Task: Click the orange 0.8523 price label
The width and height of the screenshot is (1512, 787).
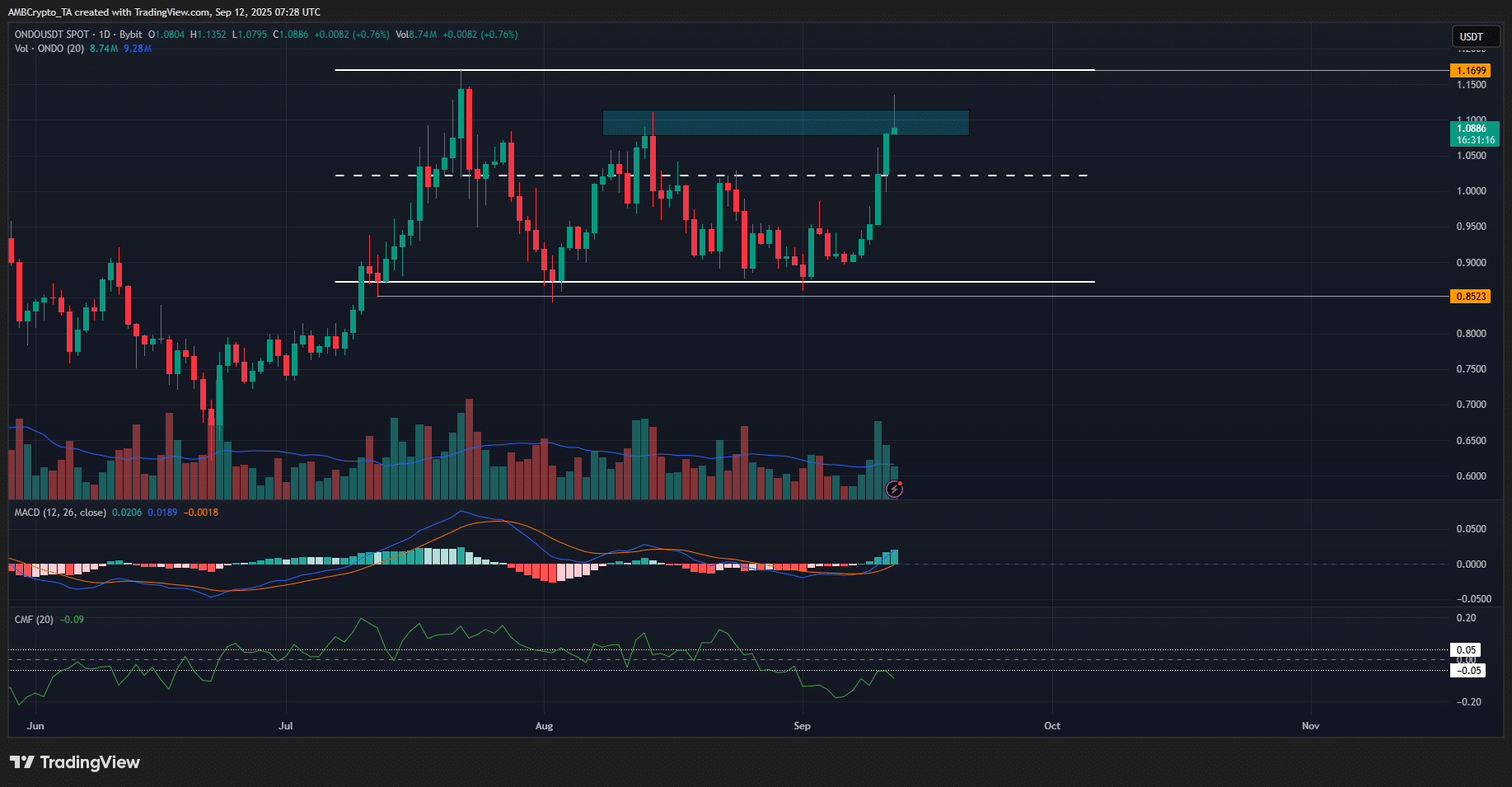Action: 1470,297
